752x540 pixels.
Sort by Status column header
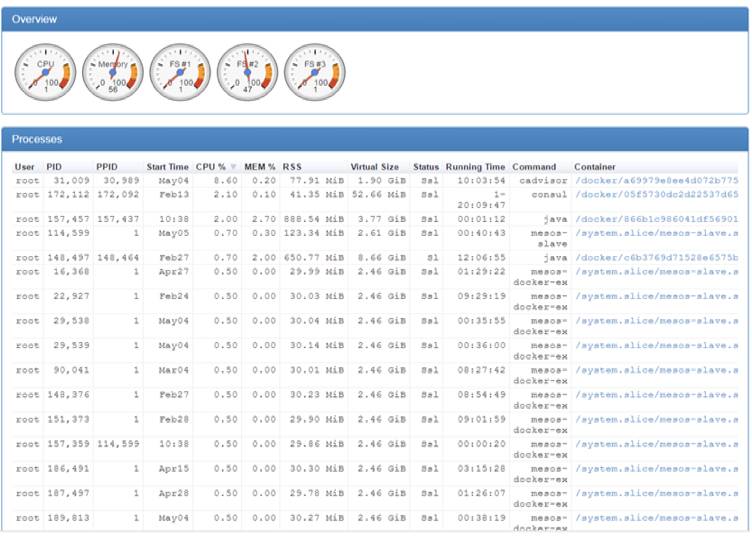pos(426,167)
